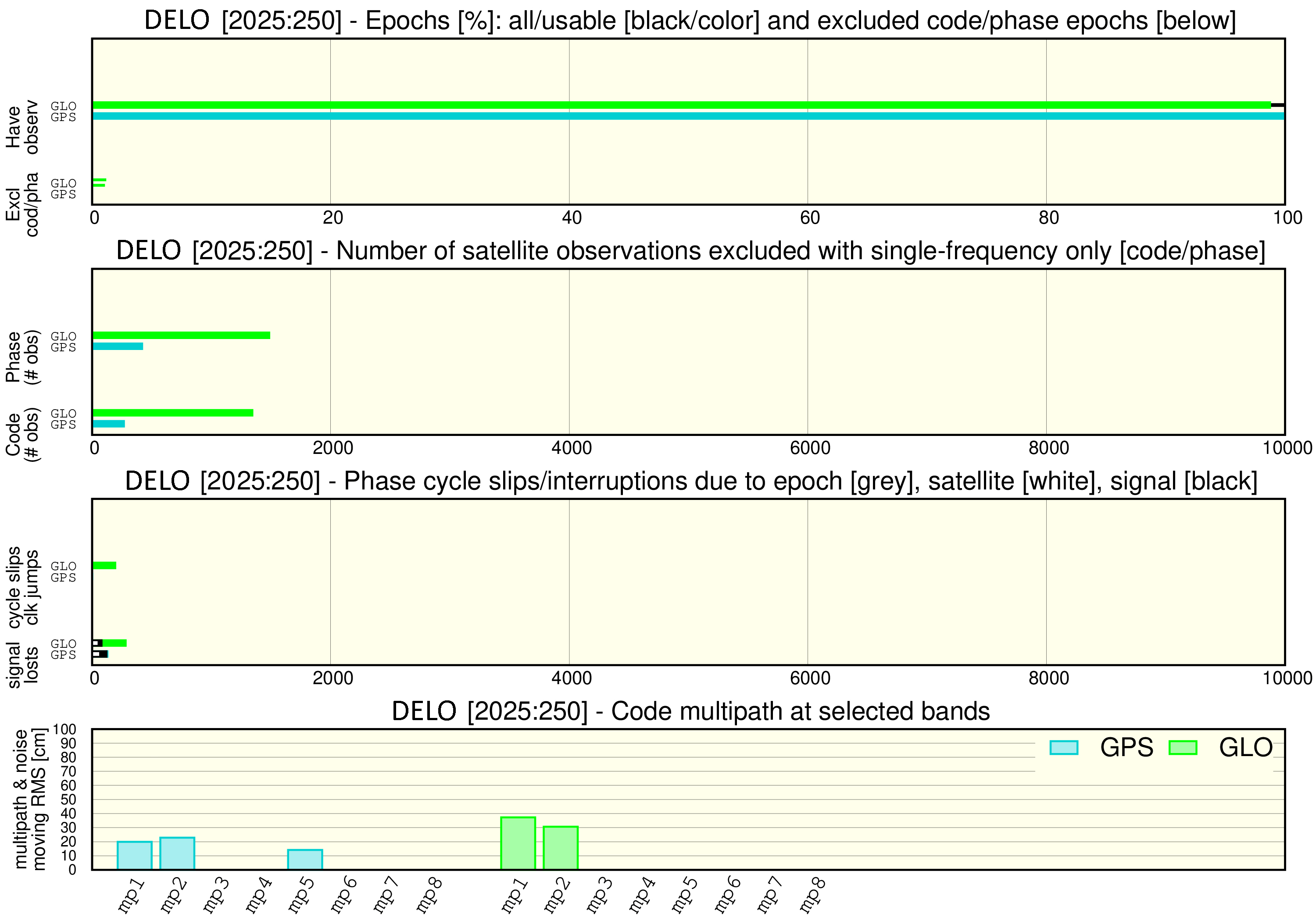Click the GLO label in signal losts row
This screenshot has width=1316, height=921.
pyautogui.click(x=63, y=644)
